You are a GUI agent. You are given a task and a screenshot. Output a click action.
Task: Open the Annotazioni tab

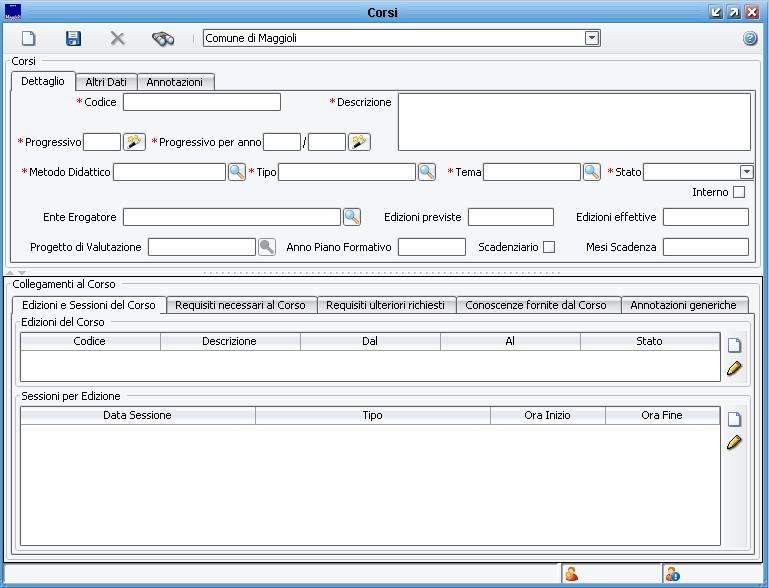(174, 82)
